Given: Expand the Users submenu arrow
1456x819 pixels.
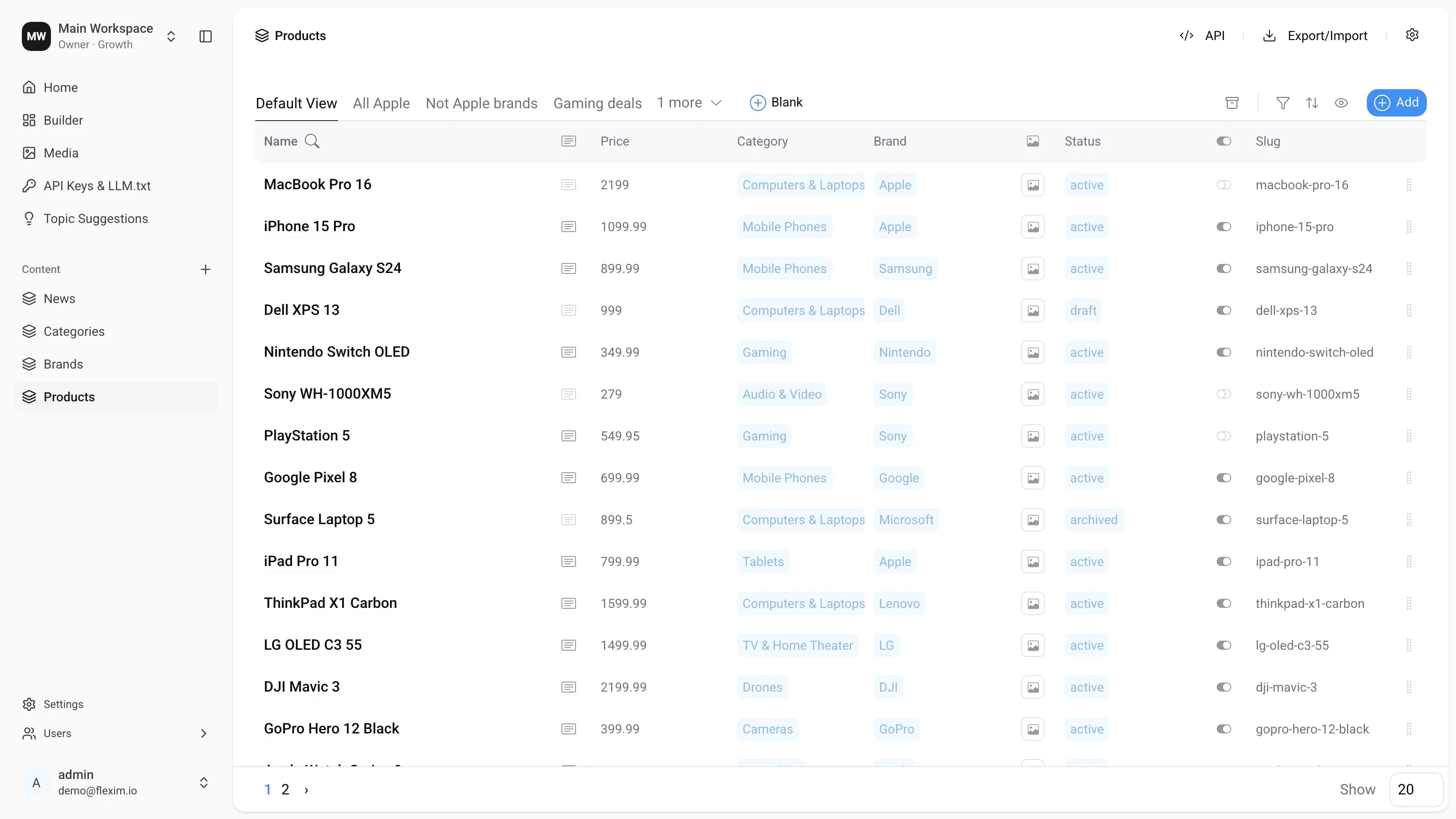Looking at the screenshot, I should coord(203,733).
